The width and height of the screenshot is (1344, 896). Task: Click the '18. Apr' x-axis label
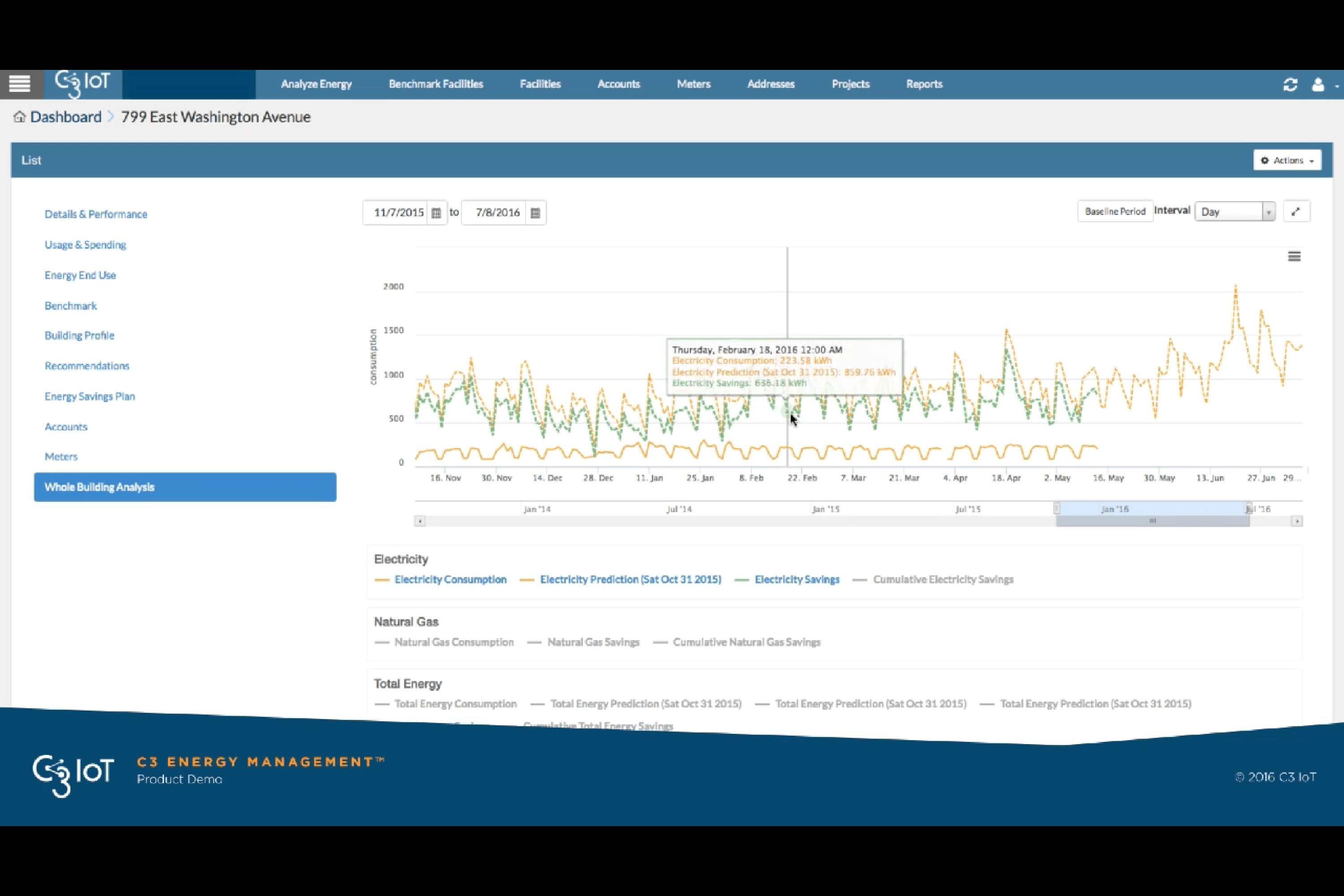click(x=1006, y=478)
